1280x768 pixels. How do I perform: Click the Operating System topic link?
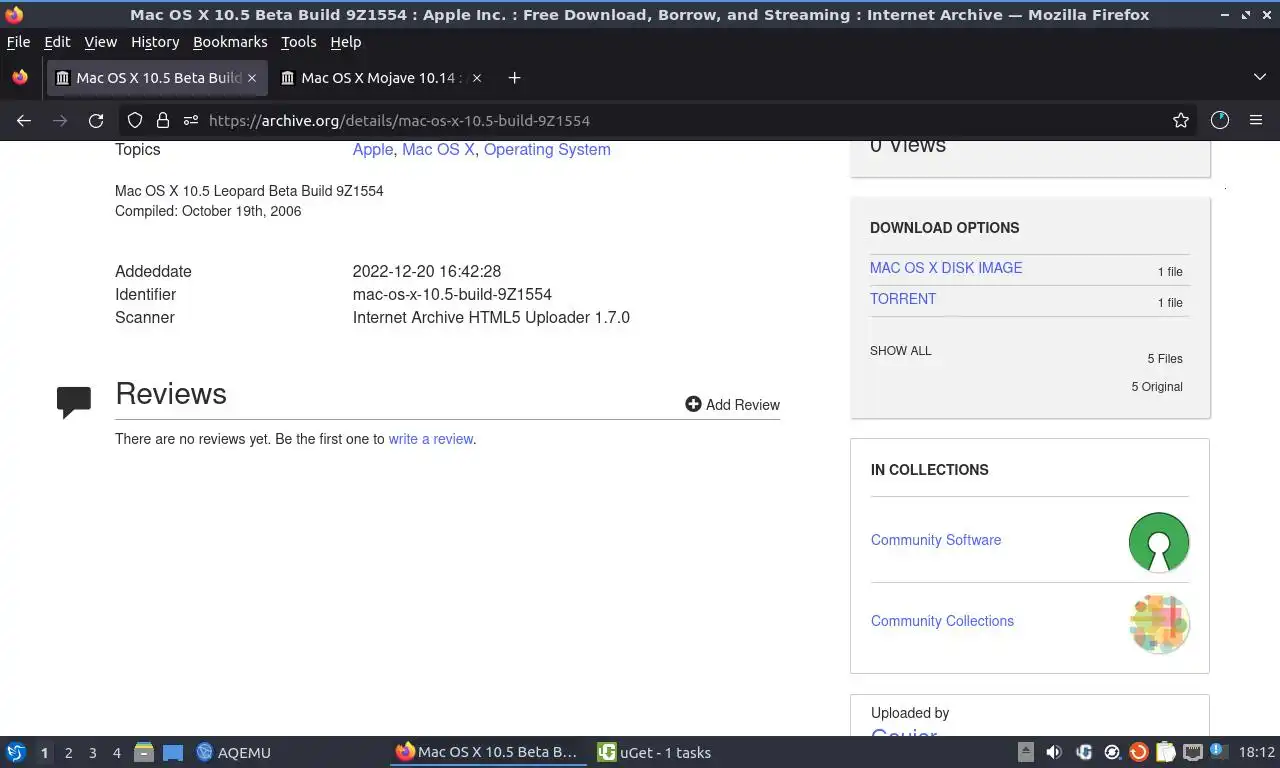547,149
